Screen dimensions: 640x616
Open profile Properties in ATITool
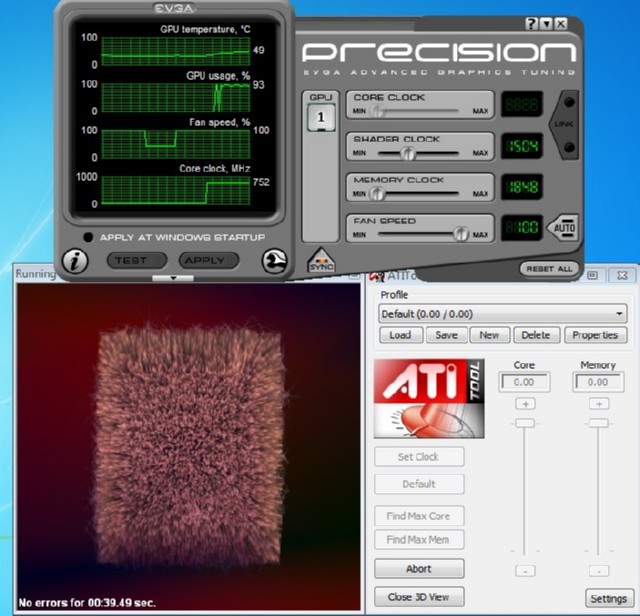tap(596, 335)
